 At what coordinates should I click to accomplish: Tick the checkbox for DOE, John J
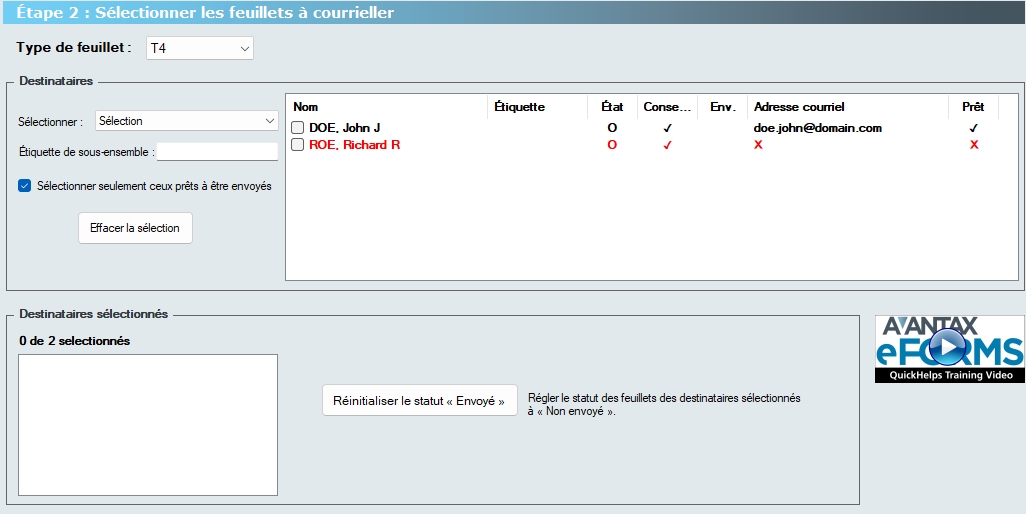tap(298, 128)
